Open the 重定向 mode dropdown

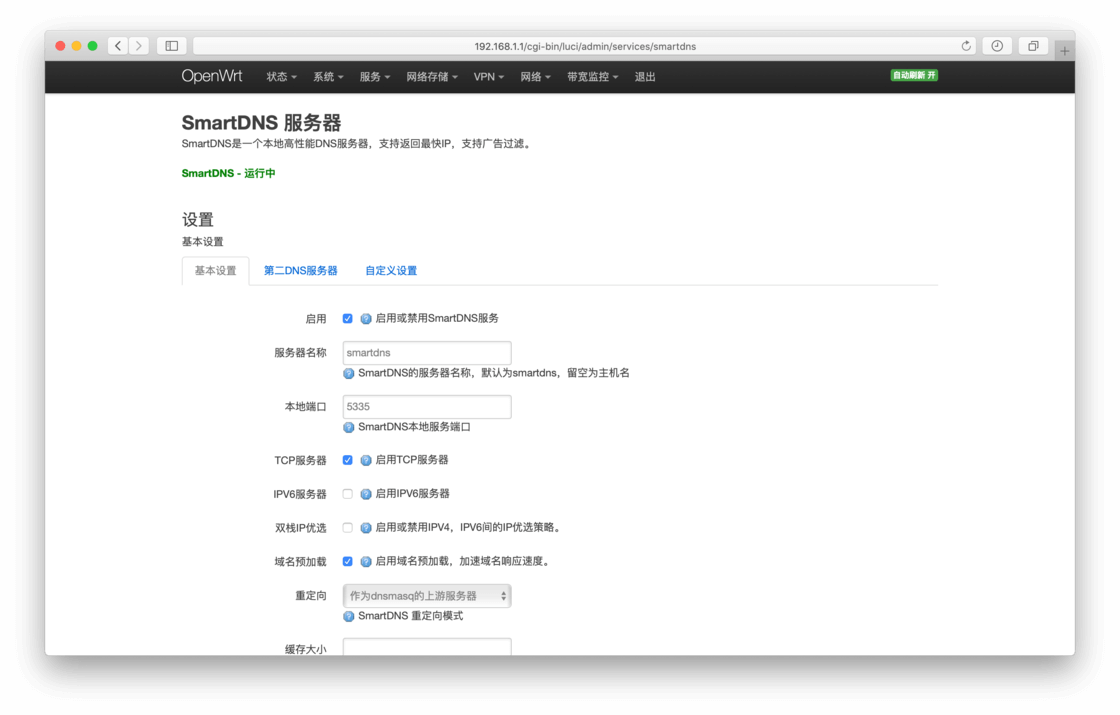pyautogui.click(x=427, y=595)
